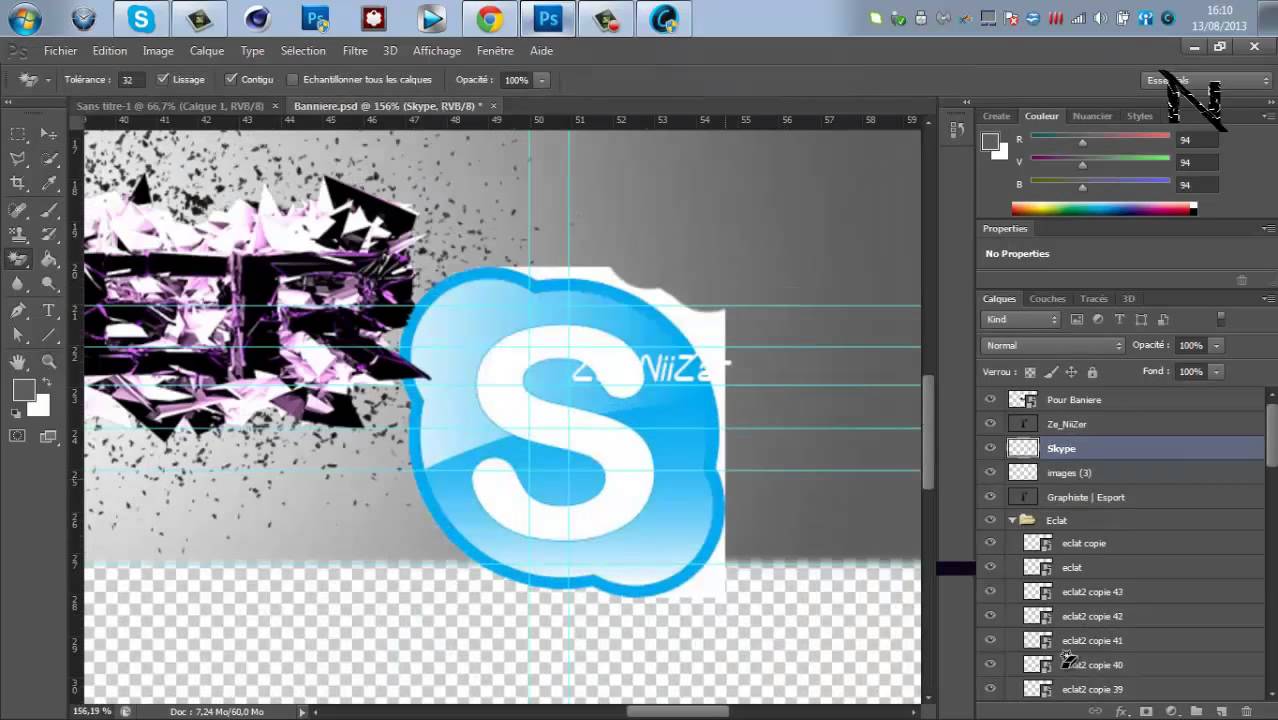The height and width of the screenshot is (720, 1278).
Task: Switch to the Nuancier tab
Action: coord(1092,116)
